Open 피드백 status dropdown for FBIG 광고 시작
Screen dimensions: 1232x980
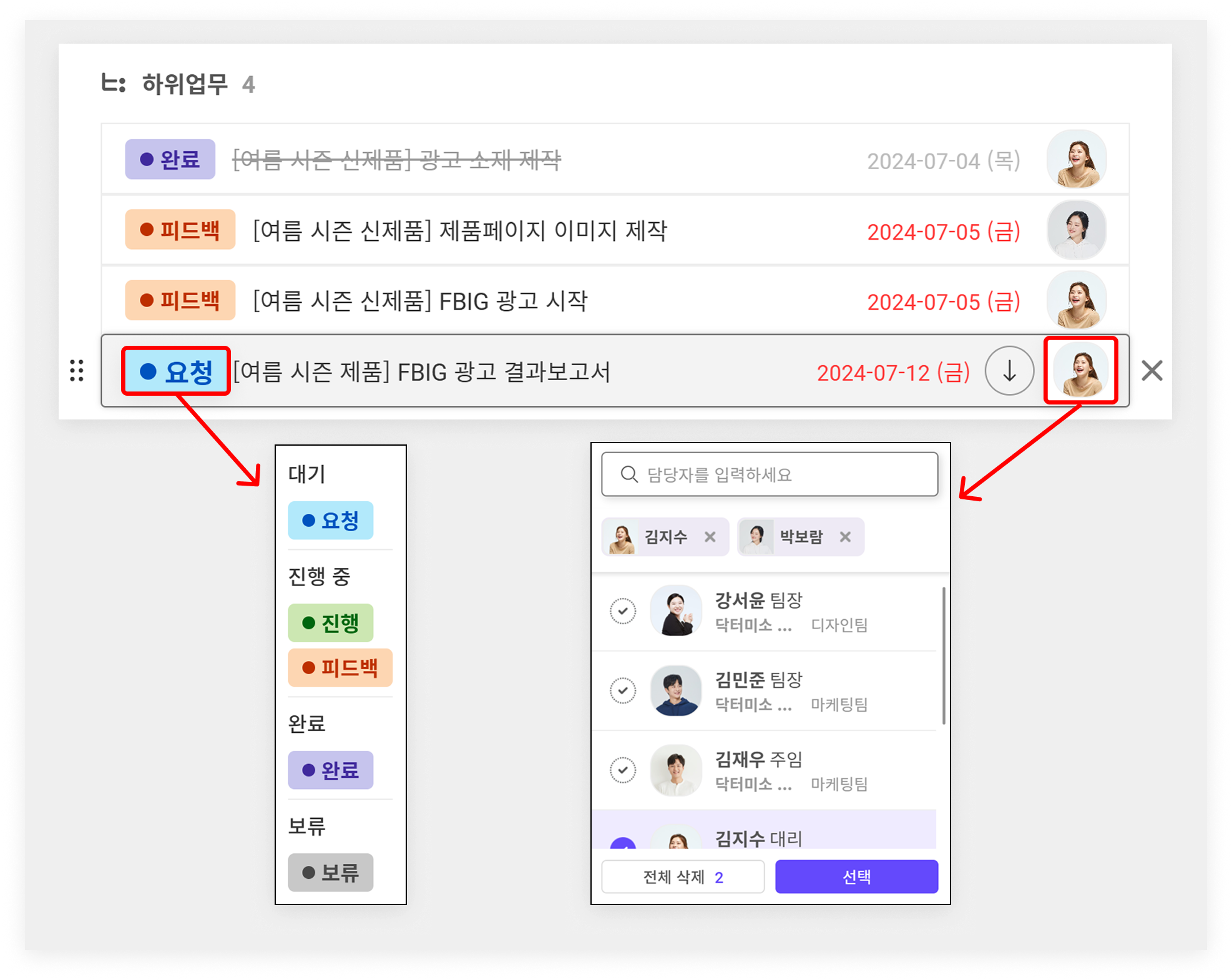coord(180,301)
